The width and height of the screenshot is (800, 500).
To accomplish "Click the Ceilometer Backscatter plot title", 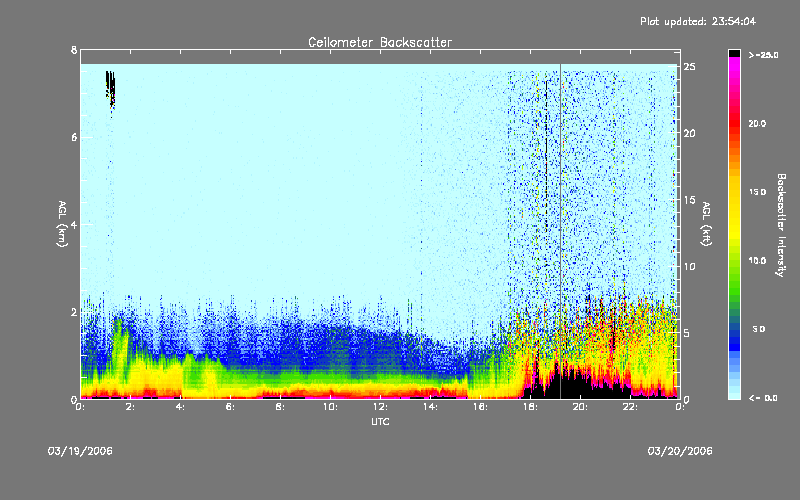I will [379, 42].
